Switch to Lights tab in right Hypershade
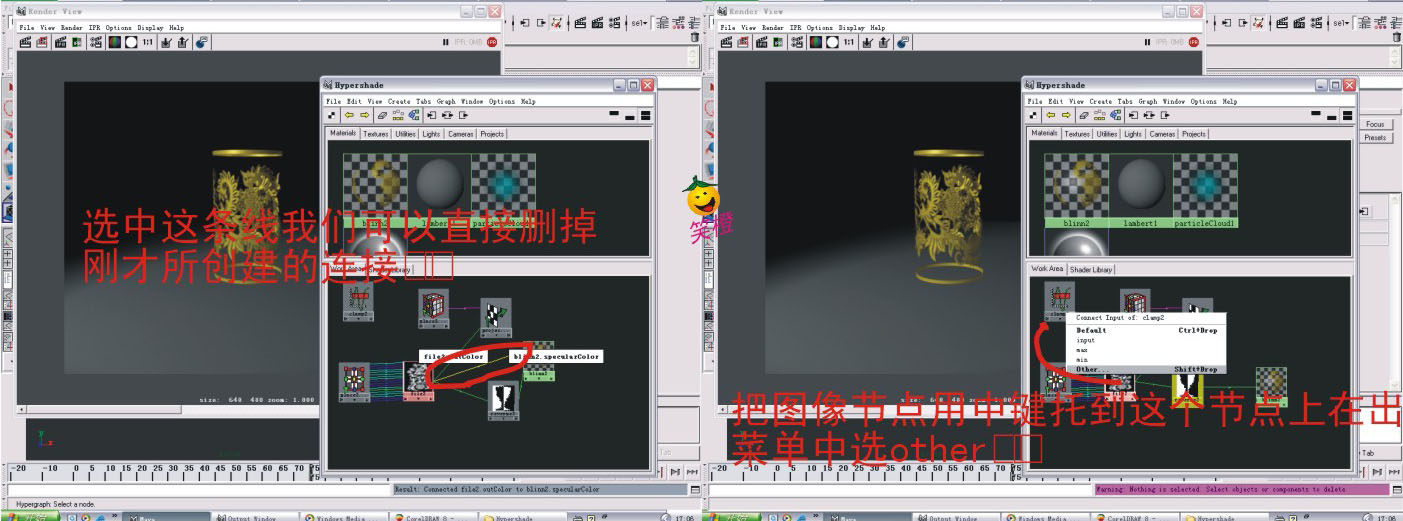The image size is (1403, 521). (x=1133, y=134)
